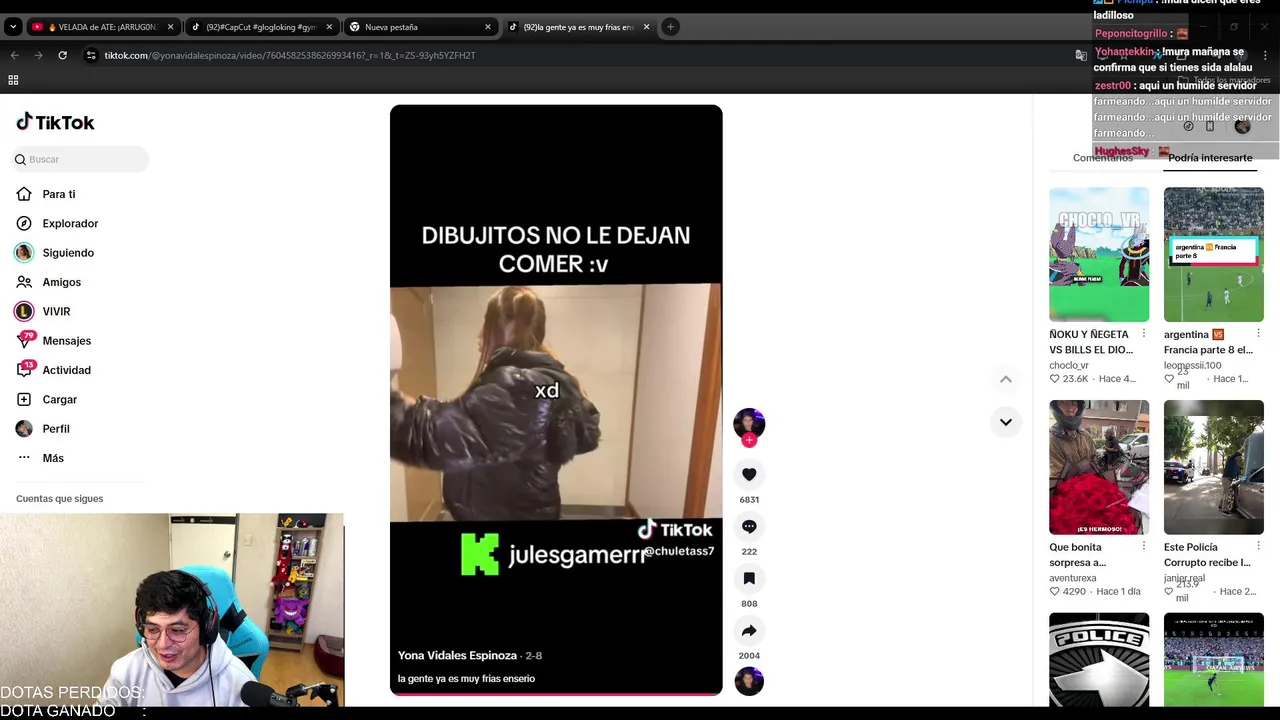
Task: Like the video with heart icon
Action: coord(749,474)
